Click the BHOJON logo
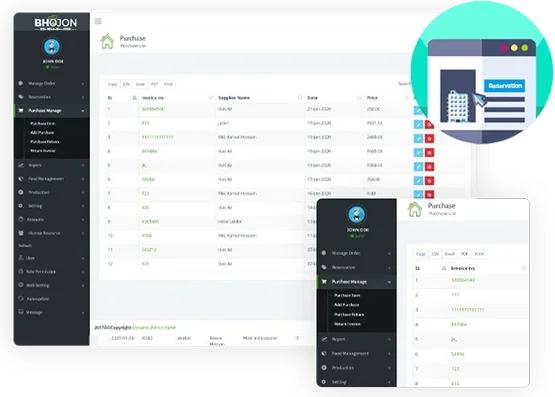The width and height of the screenshot is (555, 397). pyautogui.click(x=56, y=23)
